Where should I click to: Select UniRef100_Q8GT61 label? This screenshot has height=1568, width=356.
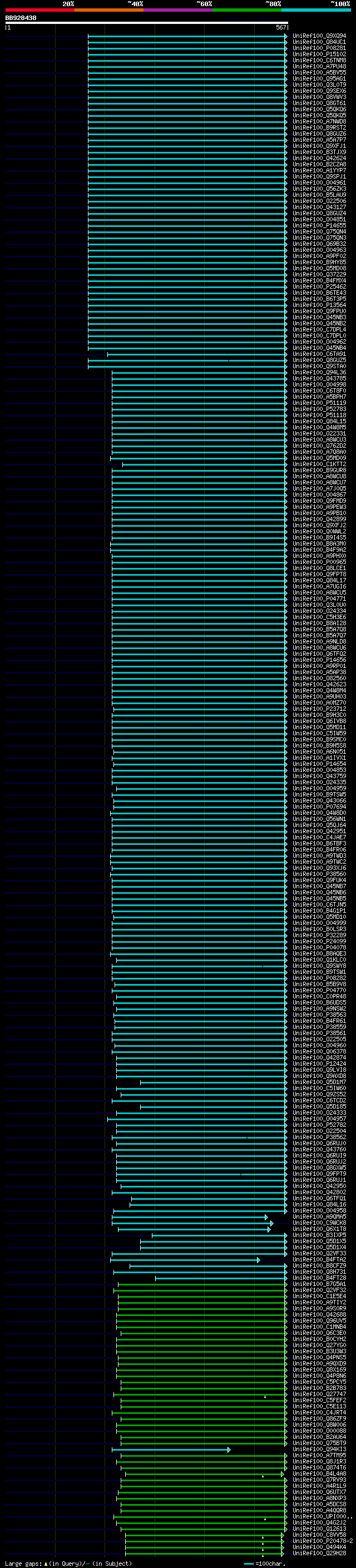319,103
